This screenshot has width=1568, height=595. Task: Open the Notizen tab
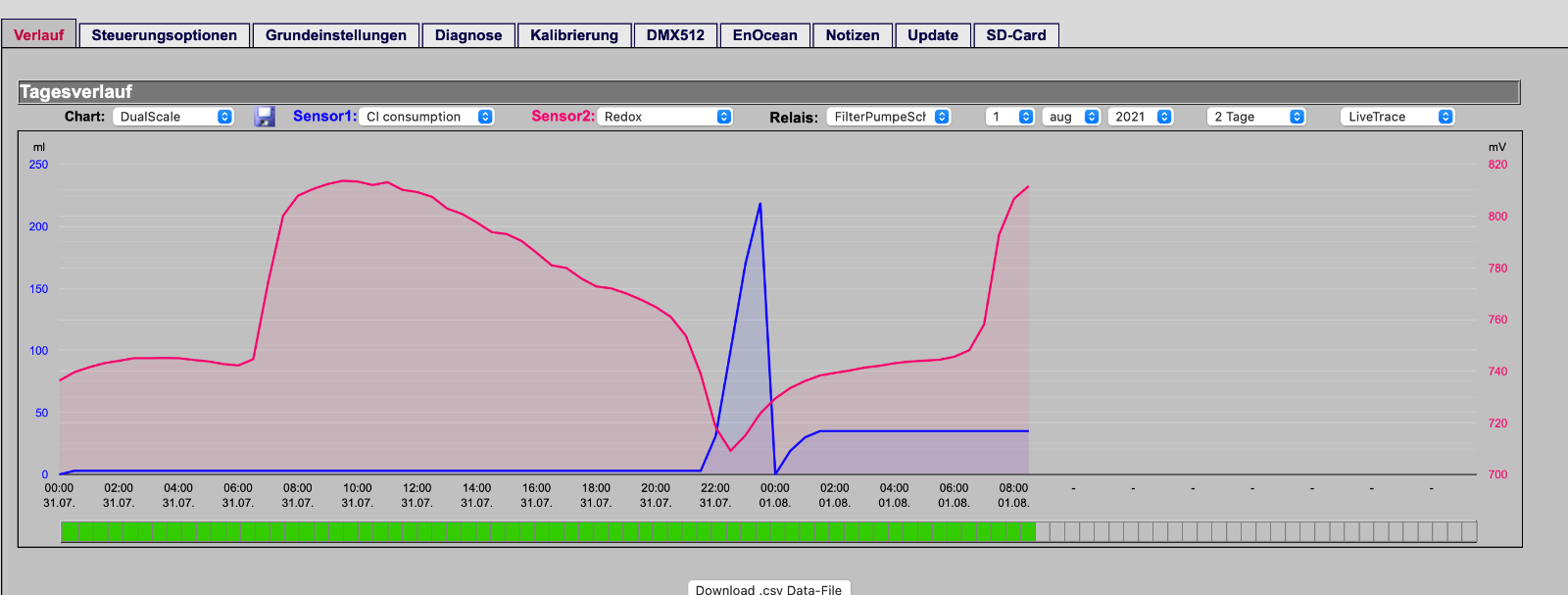tap(853, 35)
